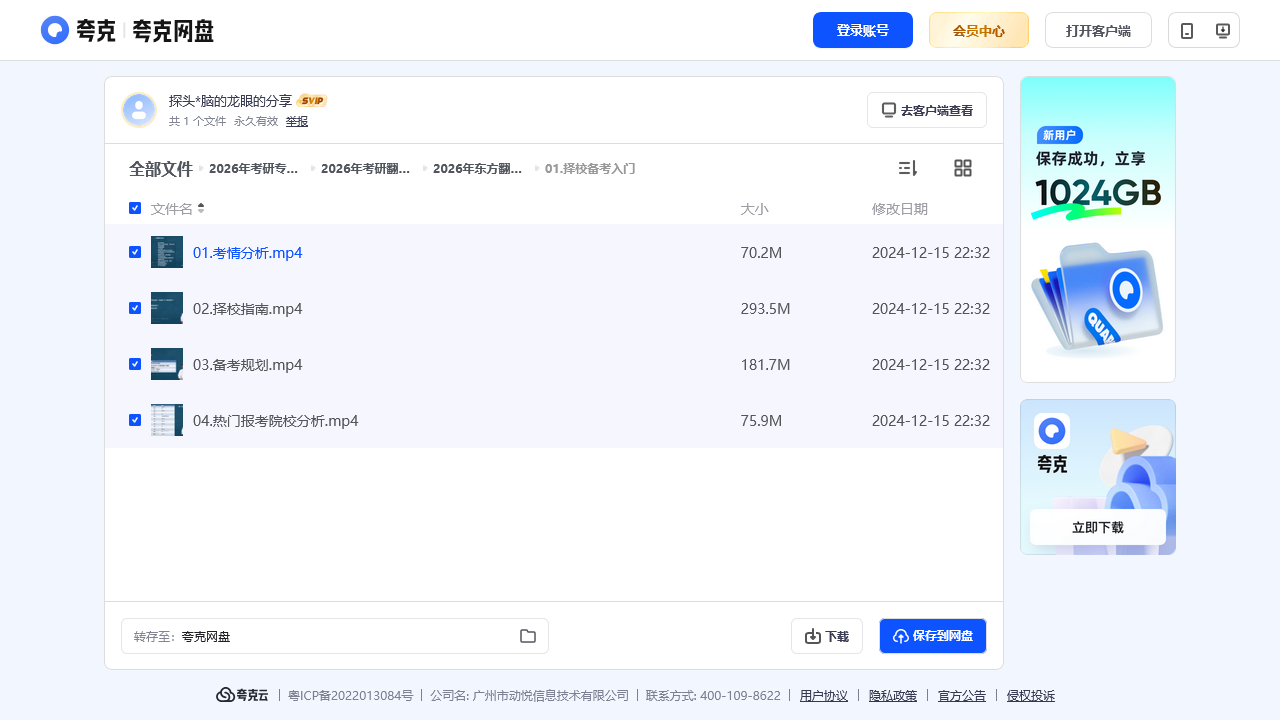Open the 侵权投诉 link
Screen dimensions: 1280x720
pos(1031,696)
